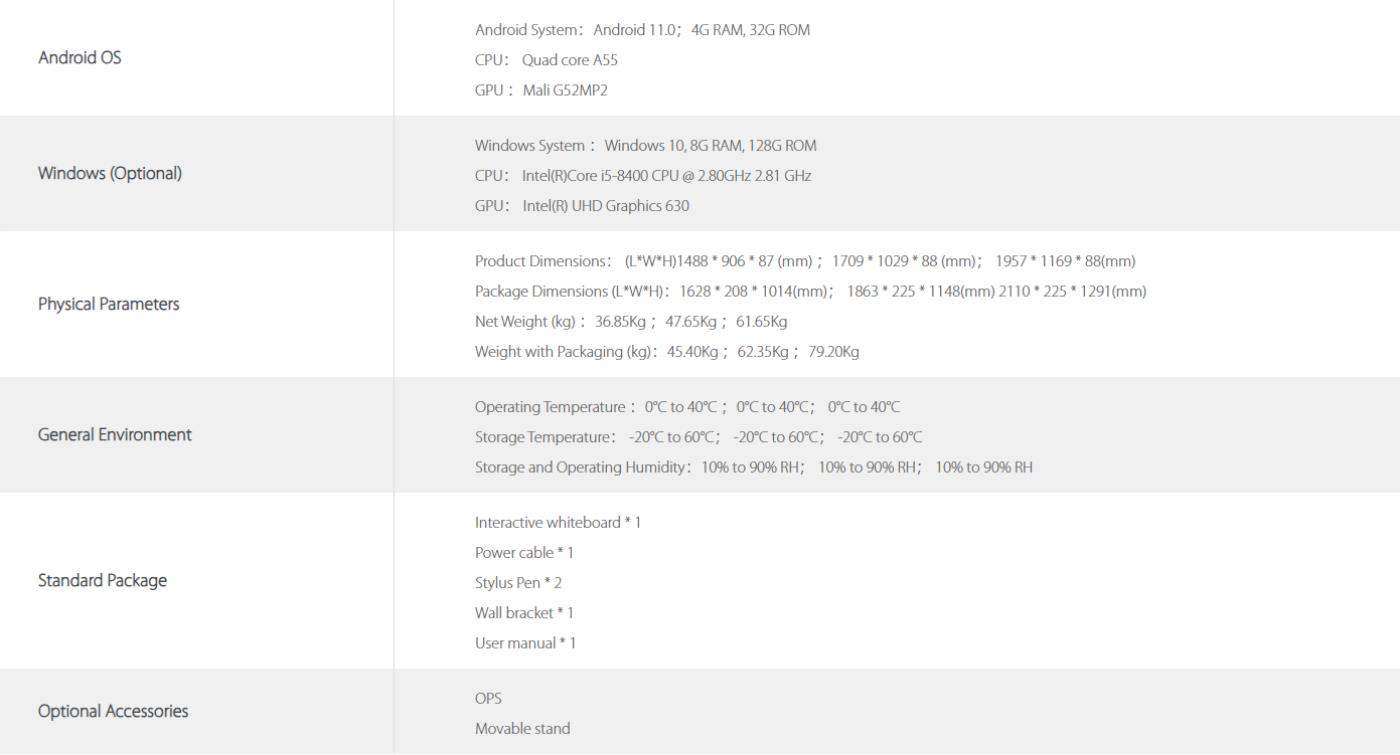Click the Package Dimensions line

[811, 291]
